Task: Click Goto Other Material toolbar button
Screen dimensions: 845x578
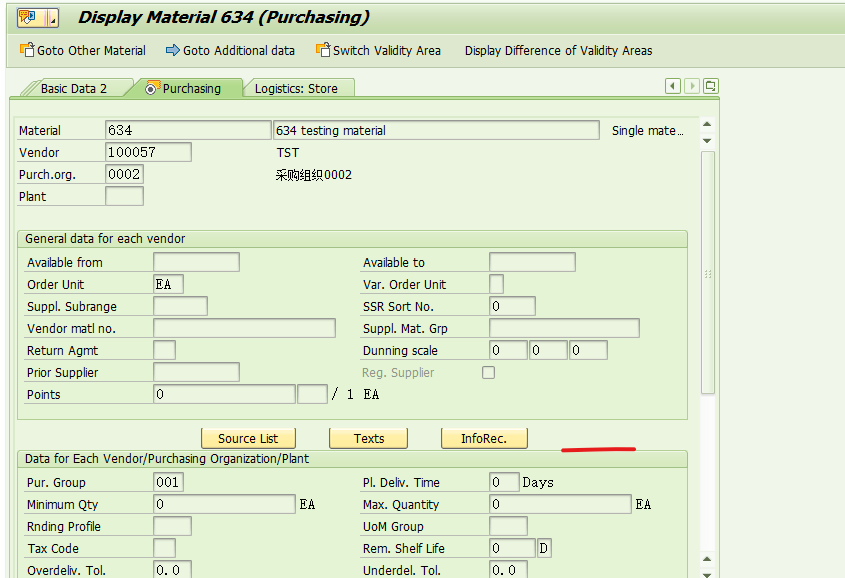Action: (x=83, y=51)
